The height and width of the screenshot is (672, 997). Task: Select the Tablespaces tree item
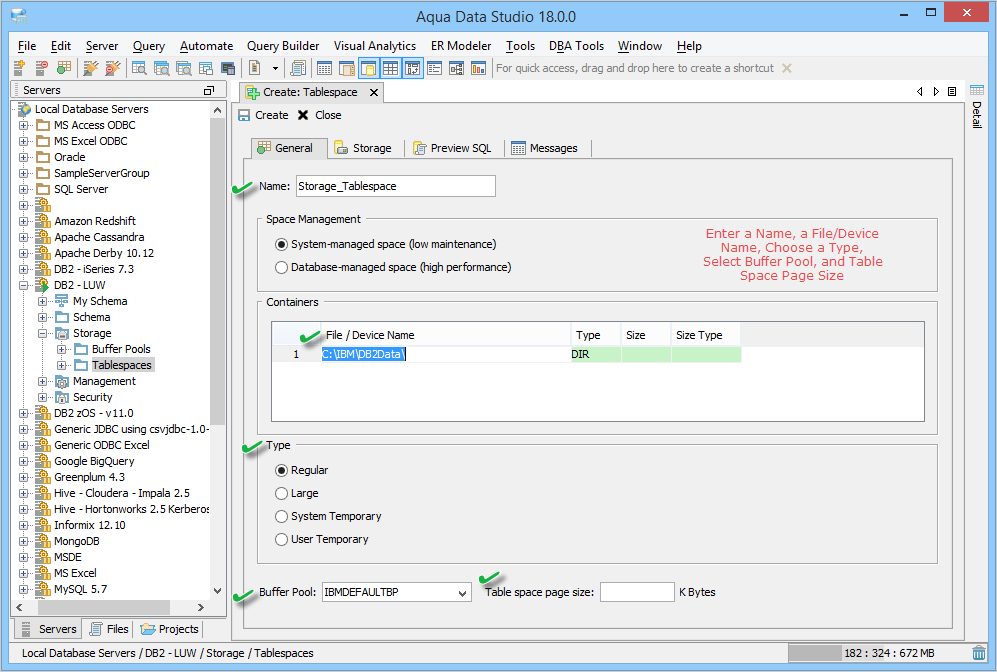coord(122,365)
